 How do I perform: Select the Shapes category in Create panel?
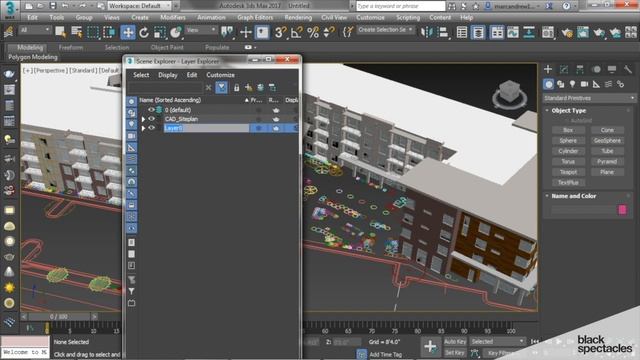[x=560, y=84]
